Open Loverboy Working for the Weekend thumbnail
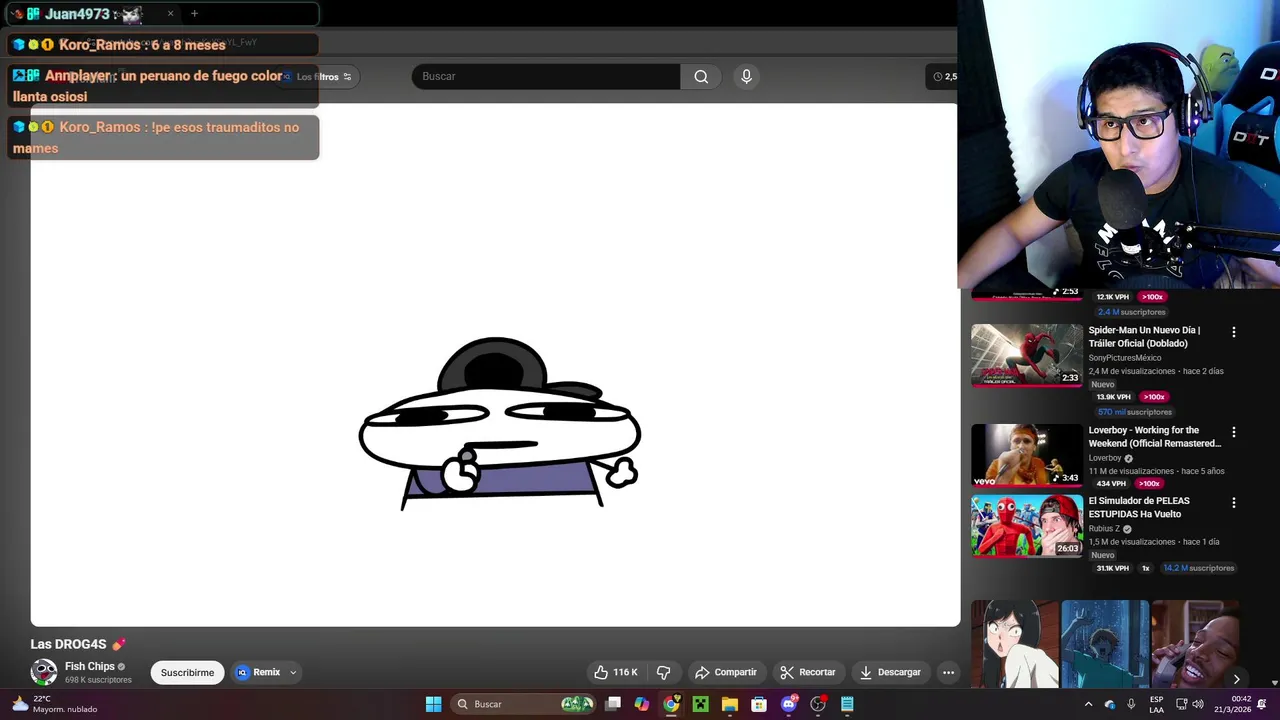The height and width of the screenshot is (720, 1280). (x=1027, y=455)
